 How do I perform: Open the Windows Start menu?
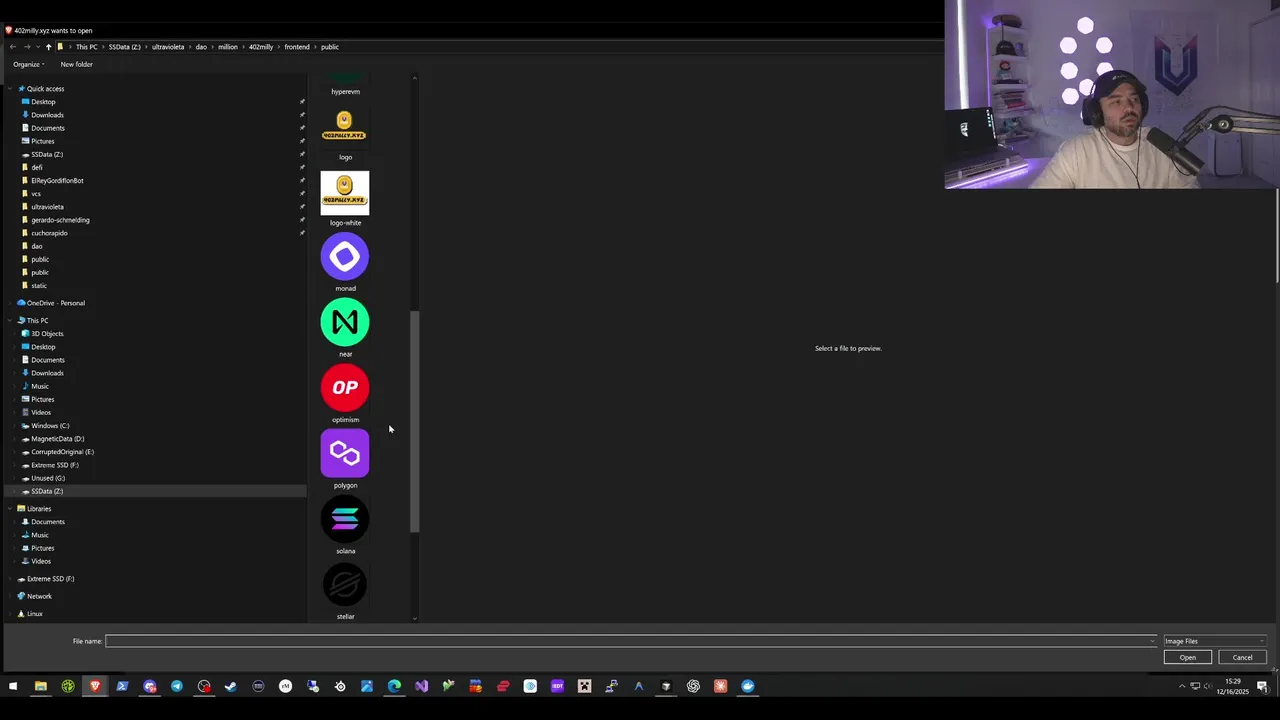[x=13, y=686]
